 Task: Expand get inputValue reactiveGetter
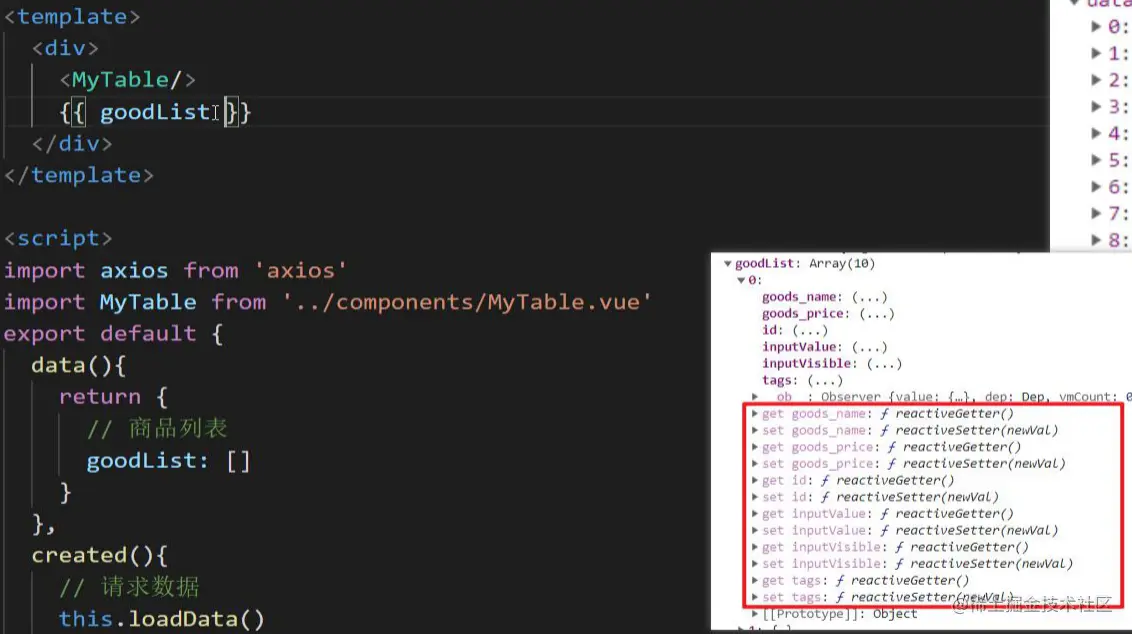click(755, 513)
